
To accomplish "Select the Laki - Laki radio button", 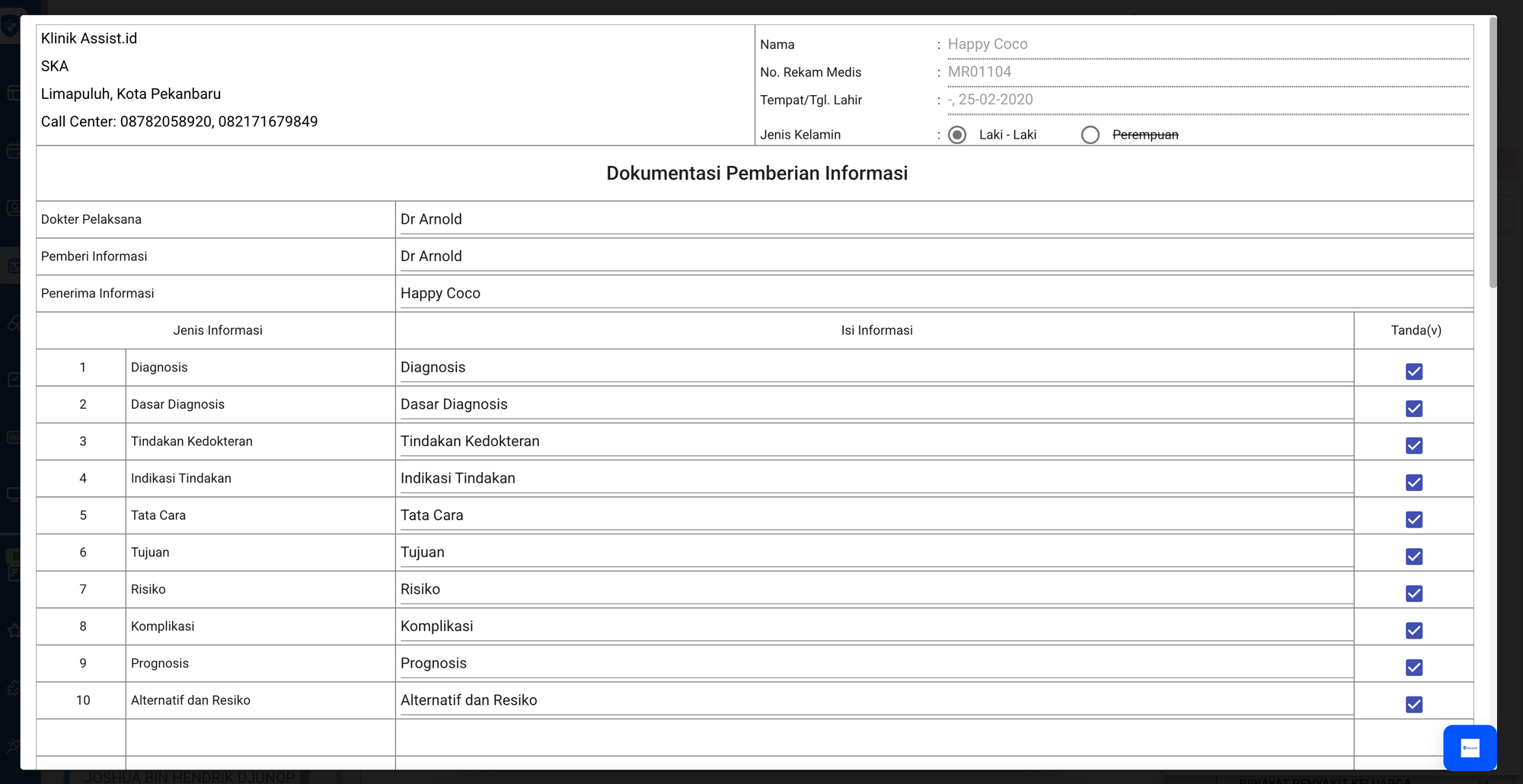I will point(957,135).
